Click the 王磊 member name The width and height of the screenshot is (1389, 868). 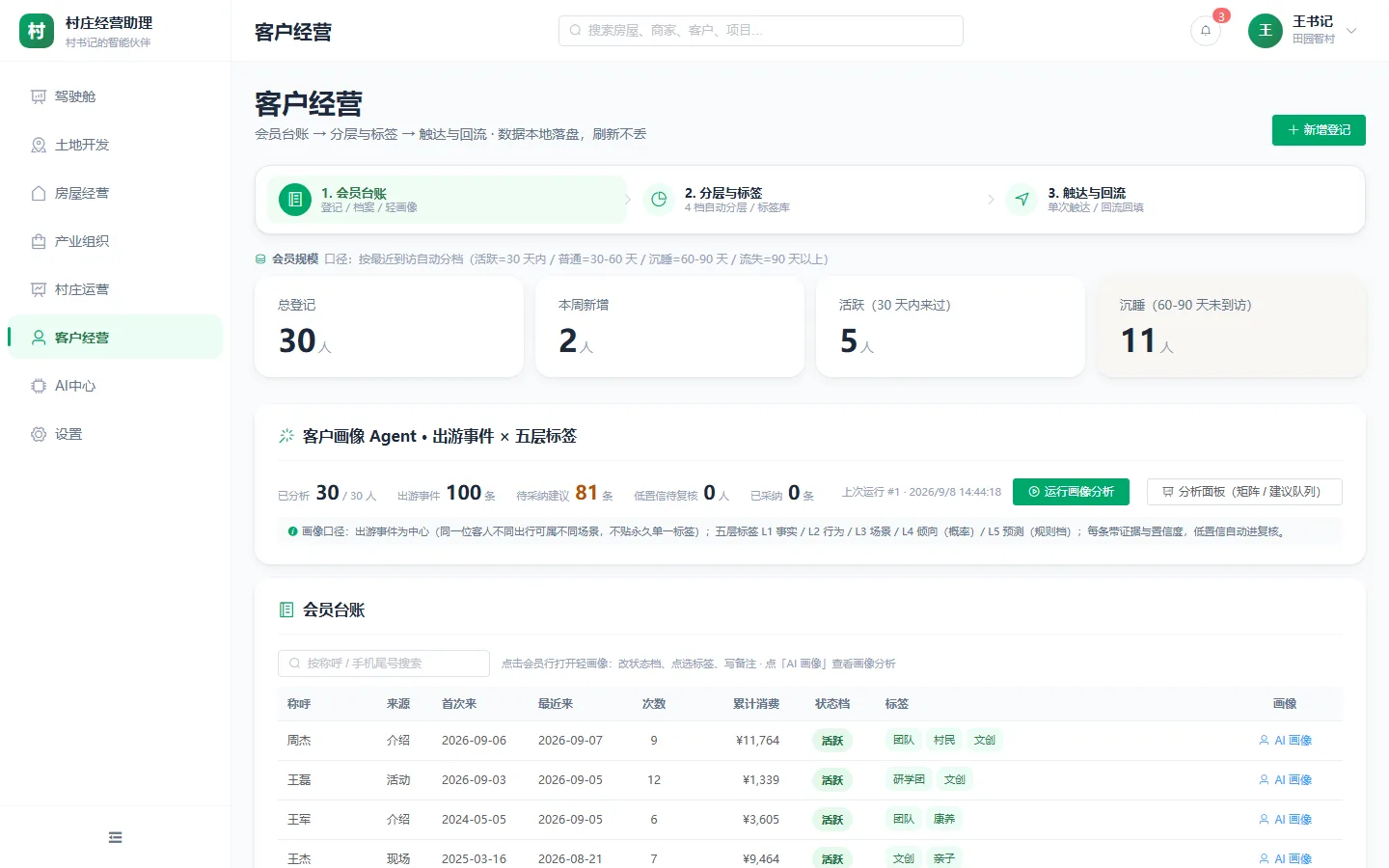coord(299,780)
